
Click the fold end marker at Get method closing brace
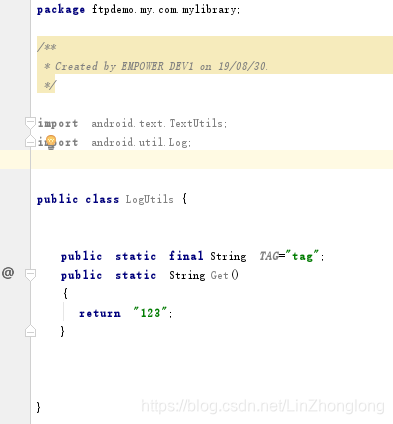30,331
